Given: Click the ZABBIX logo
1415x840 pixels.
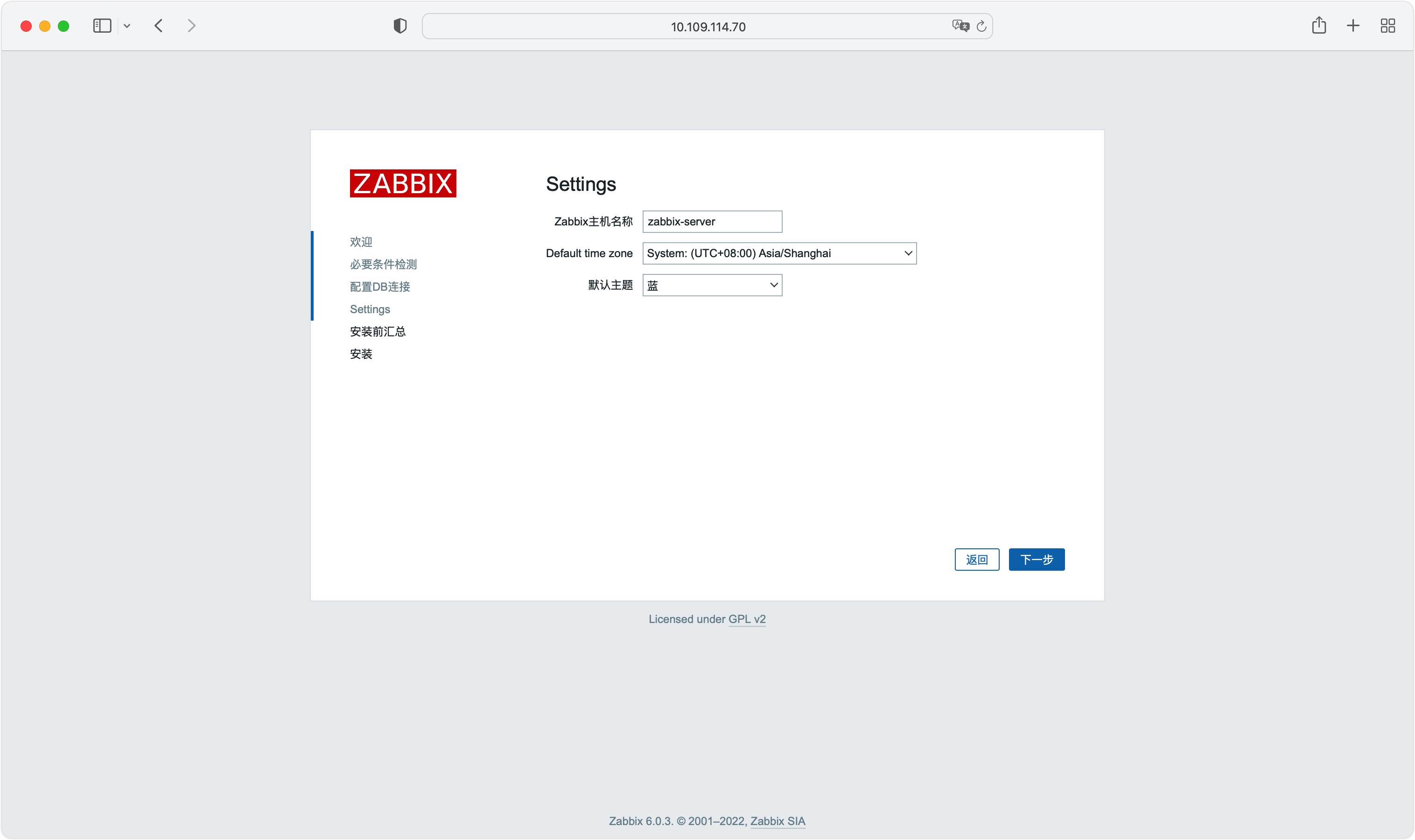Looking at the screenshot, I should 403,183.
